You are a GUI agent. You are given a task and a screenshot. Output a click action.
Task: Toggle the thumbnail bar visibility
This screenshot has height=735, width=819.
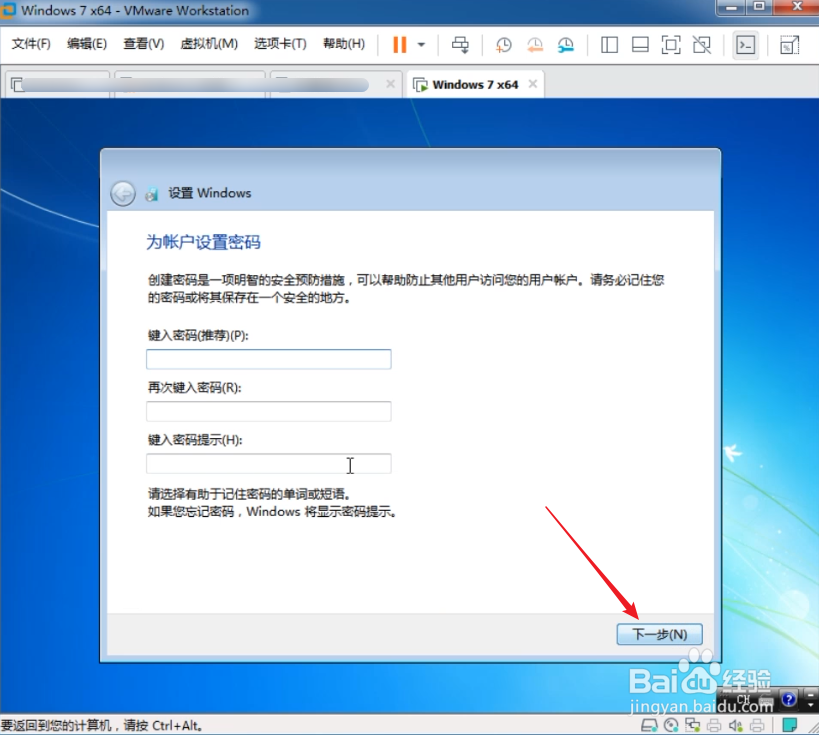(641, 45)
